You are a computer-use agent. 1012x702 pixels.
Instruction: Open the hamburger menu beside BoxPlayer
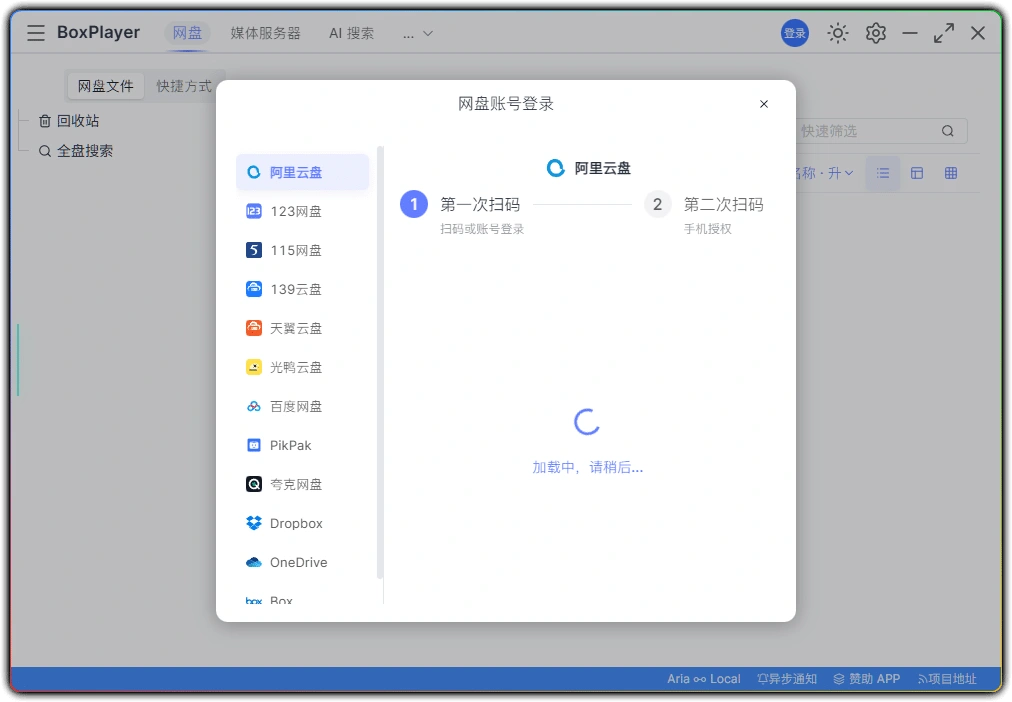[36, 33]
